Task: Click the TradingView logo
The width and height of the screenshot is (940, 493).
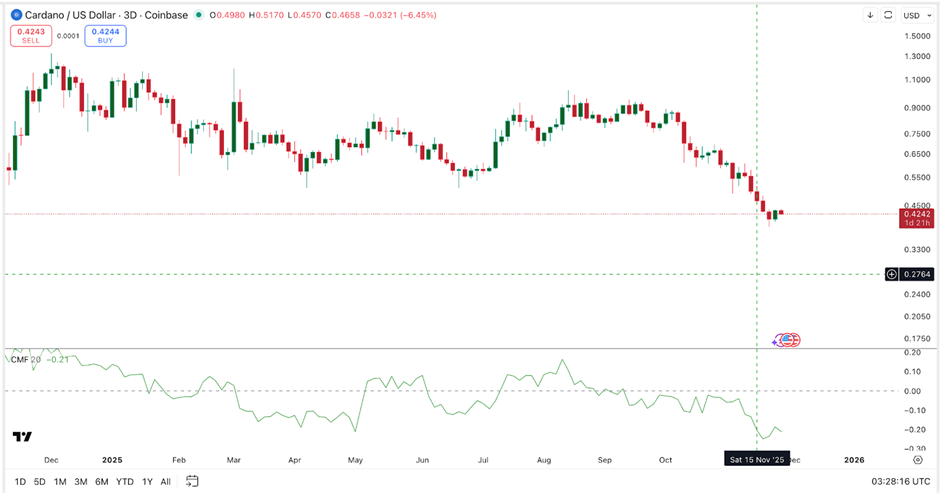Action: pyautogui.click(x=21, y=437)
